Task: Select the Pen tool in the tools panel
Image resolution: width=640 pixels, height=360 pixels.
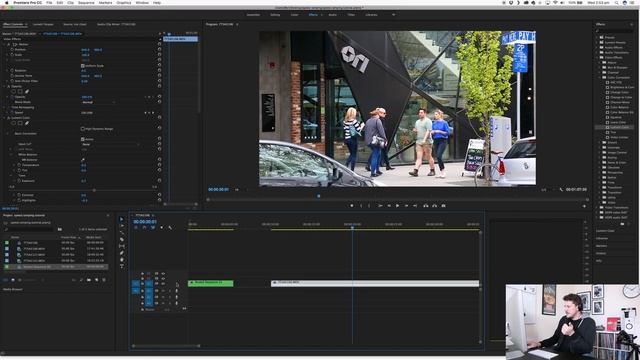Action: coord(121,253)
